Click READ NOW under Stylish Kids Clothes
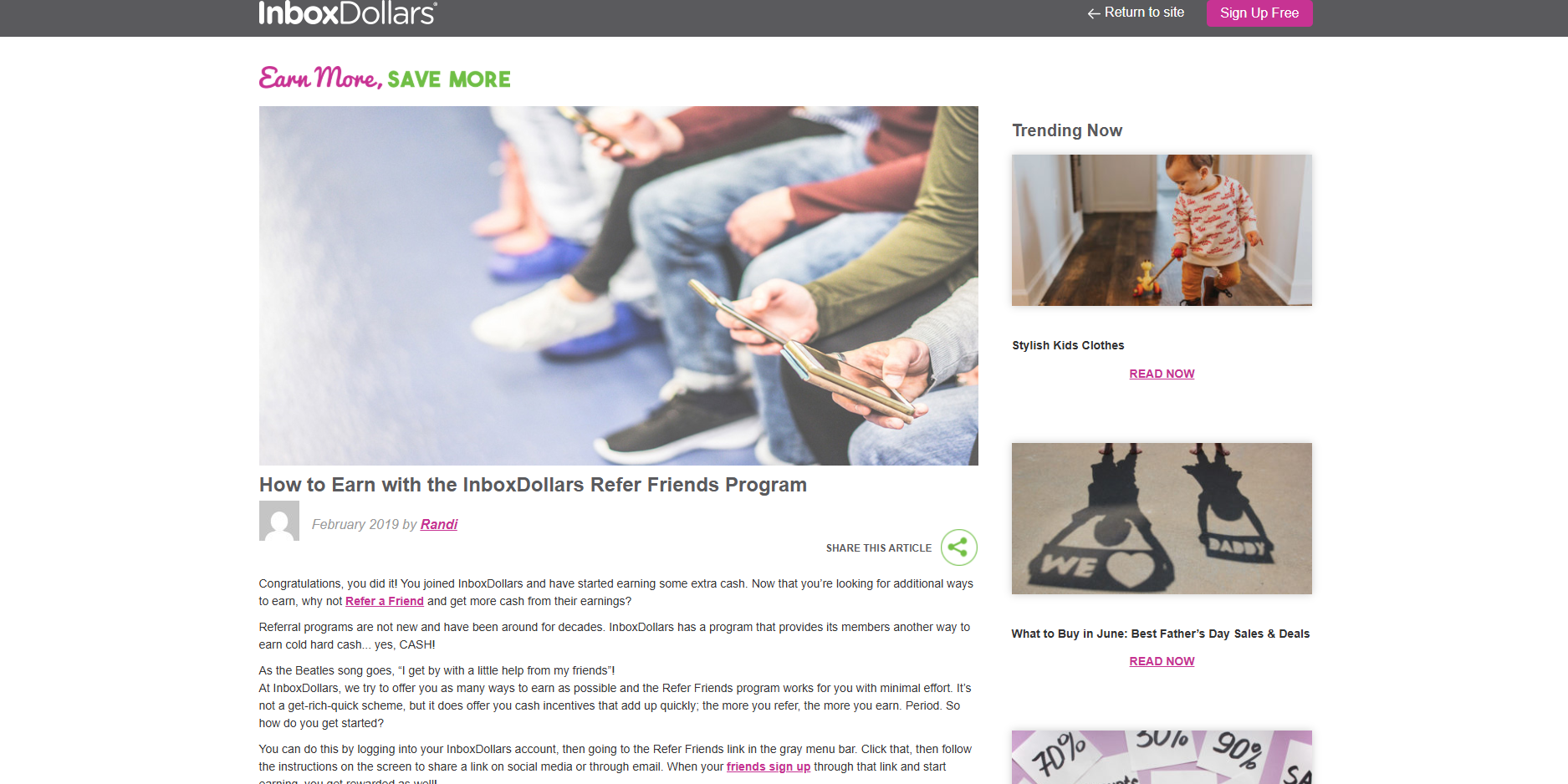 [1162, 374]
